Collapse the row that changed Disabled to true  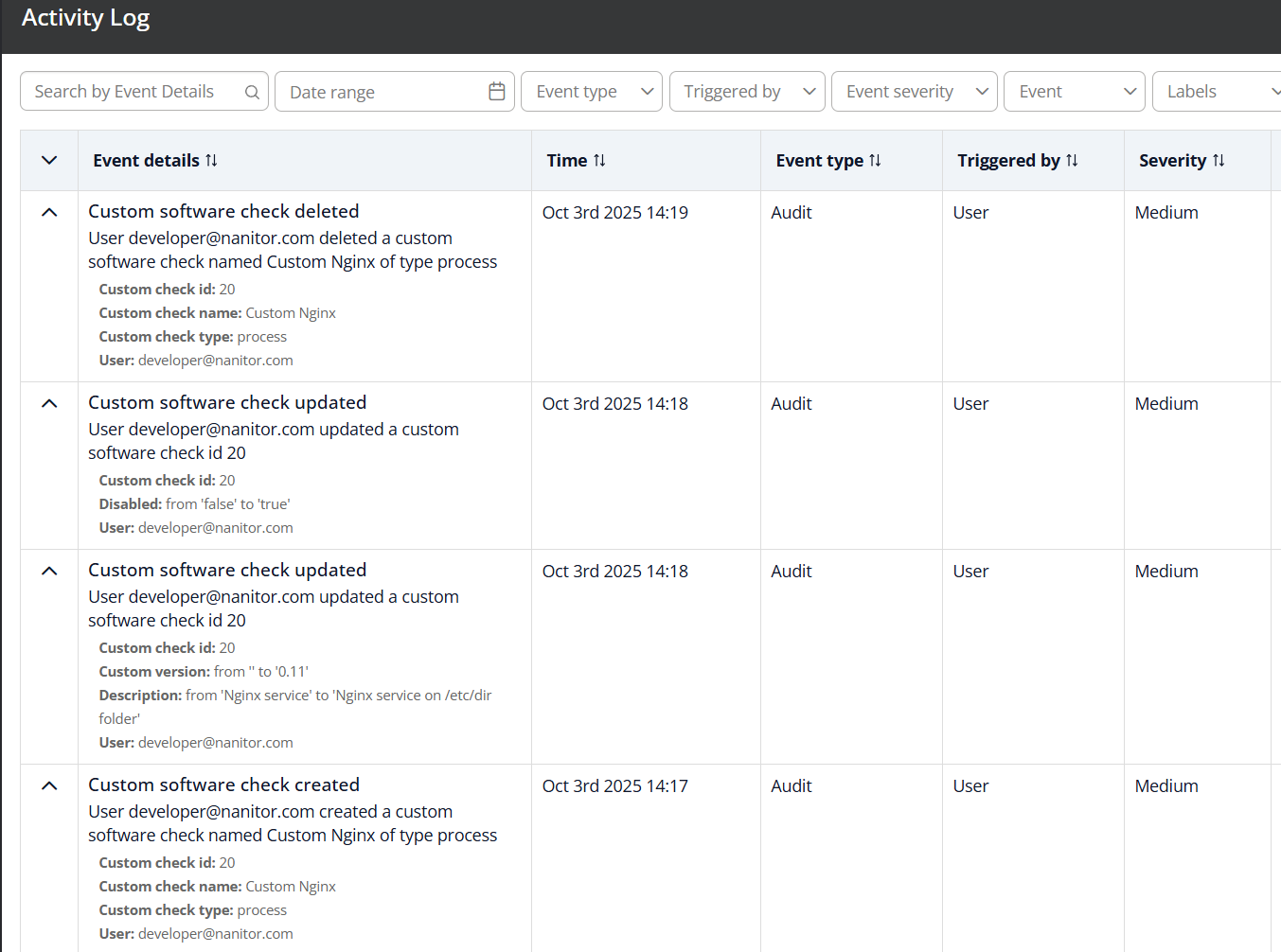click(49, 404)
